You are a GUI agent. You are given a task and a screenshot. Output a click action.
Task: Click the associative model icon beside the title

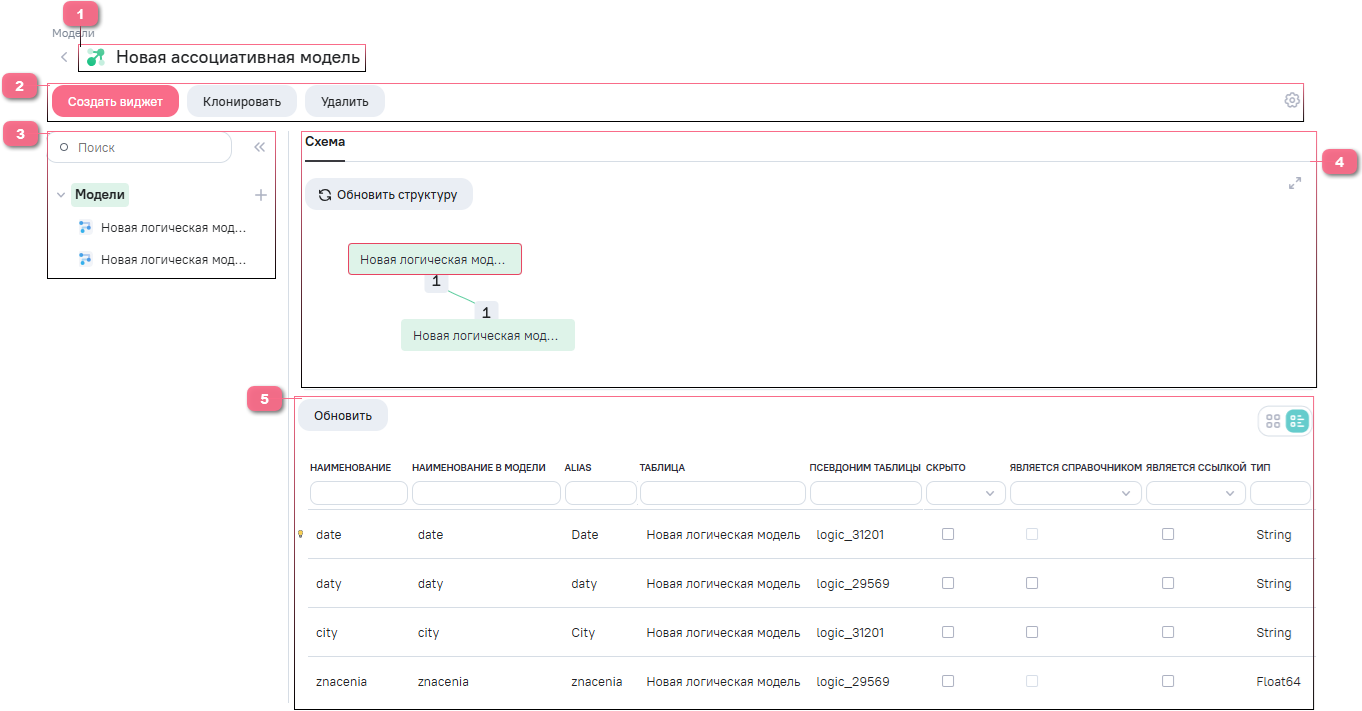(x=96, y=57)
